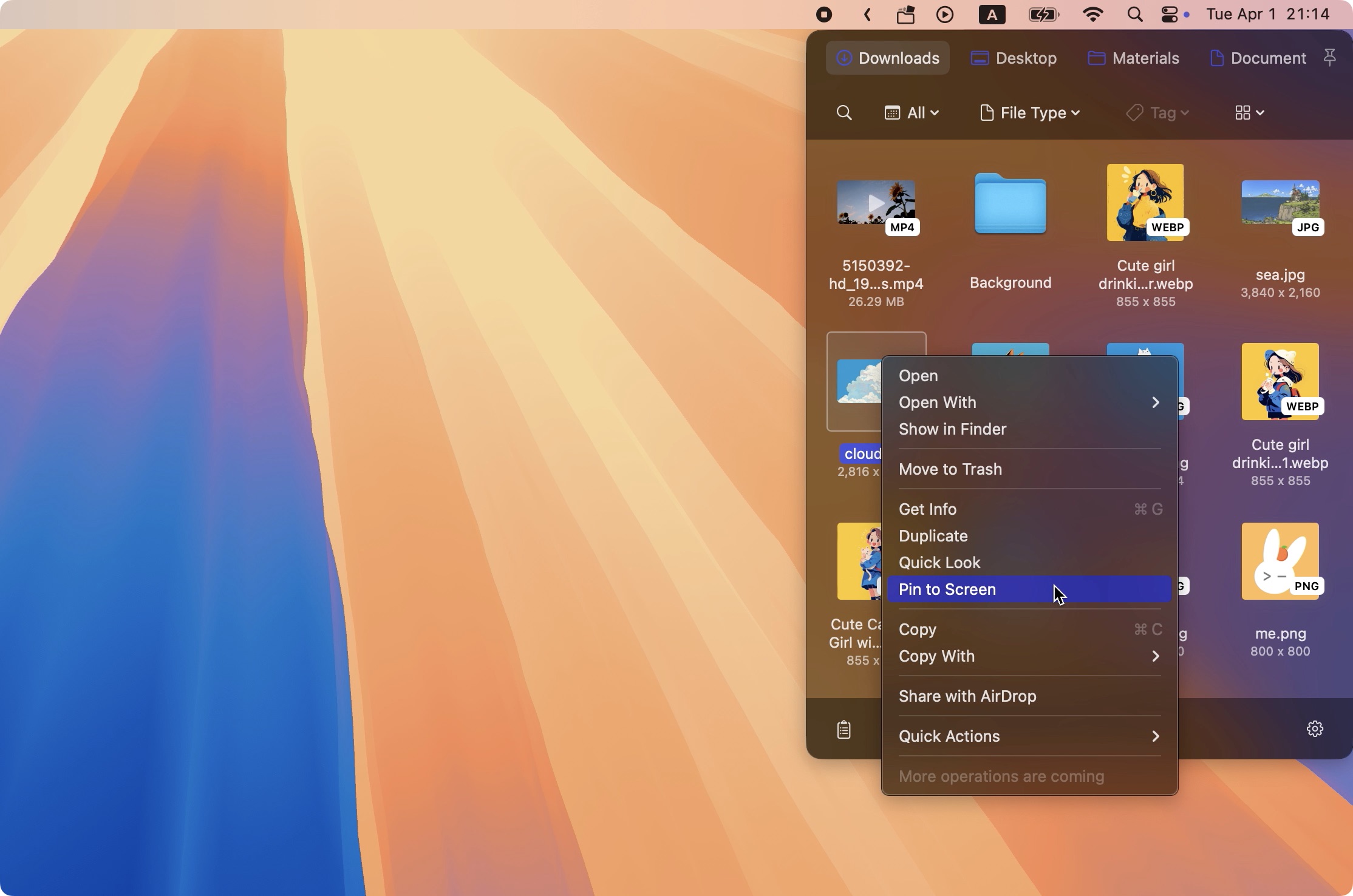1353x896 pixels.
Task: Select Move to Trash from context menu
Action: coord(950,468)
